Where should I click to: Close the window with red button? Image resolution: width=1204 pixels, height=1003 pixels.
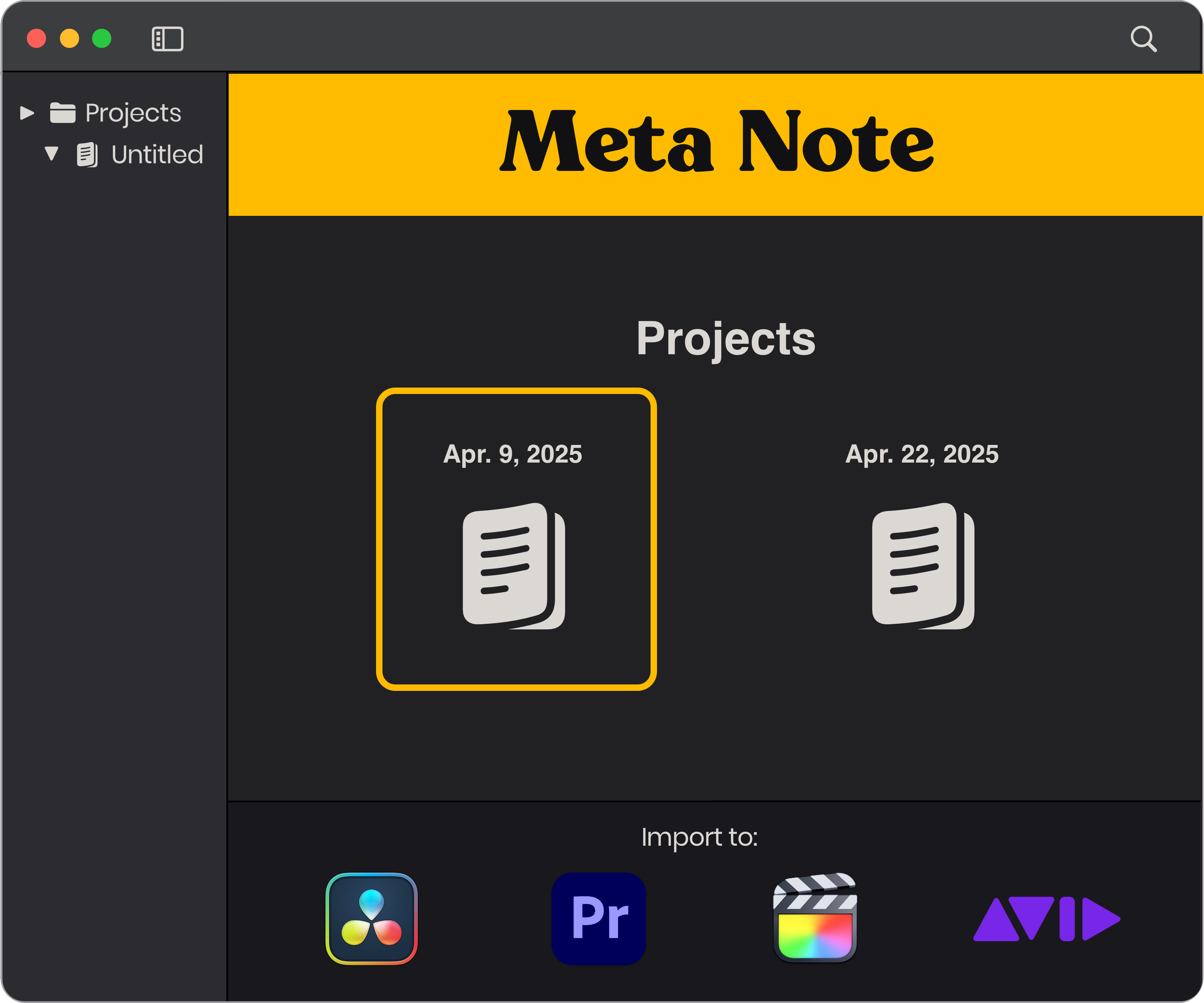point(37,39)
